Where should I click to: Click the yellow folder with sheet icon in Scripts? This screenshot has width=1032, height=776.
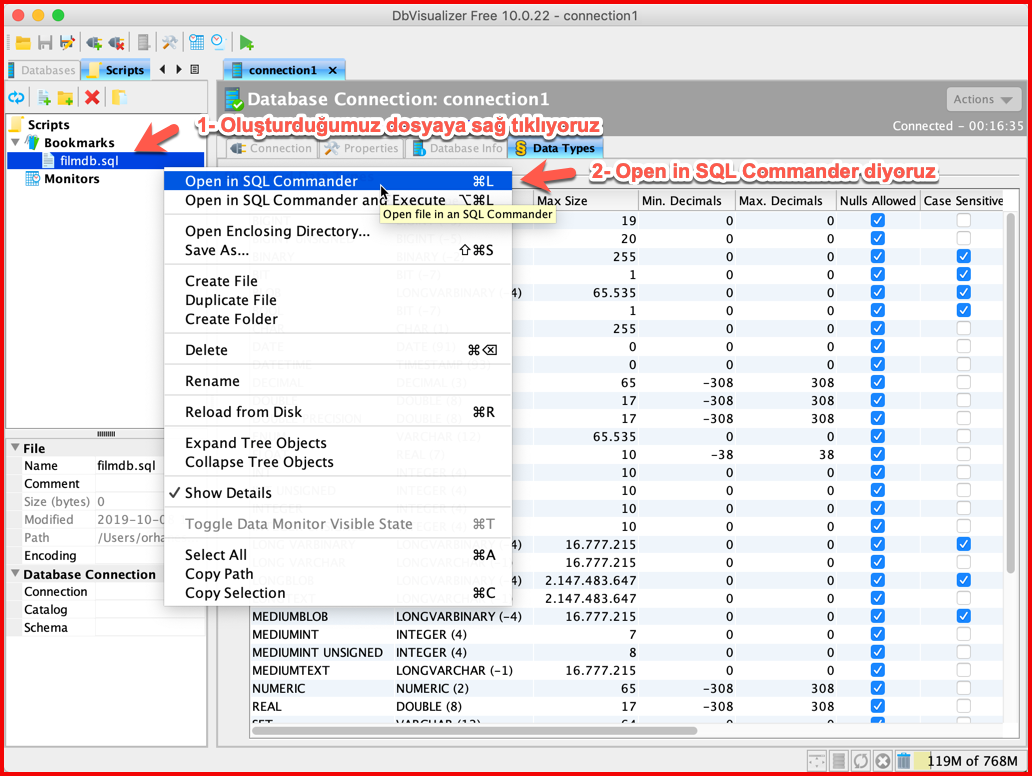(119, 98)
